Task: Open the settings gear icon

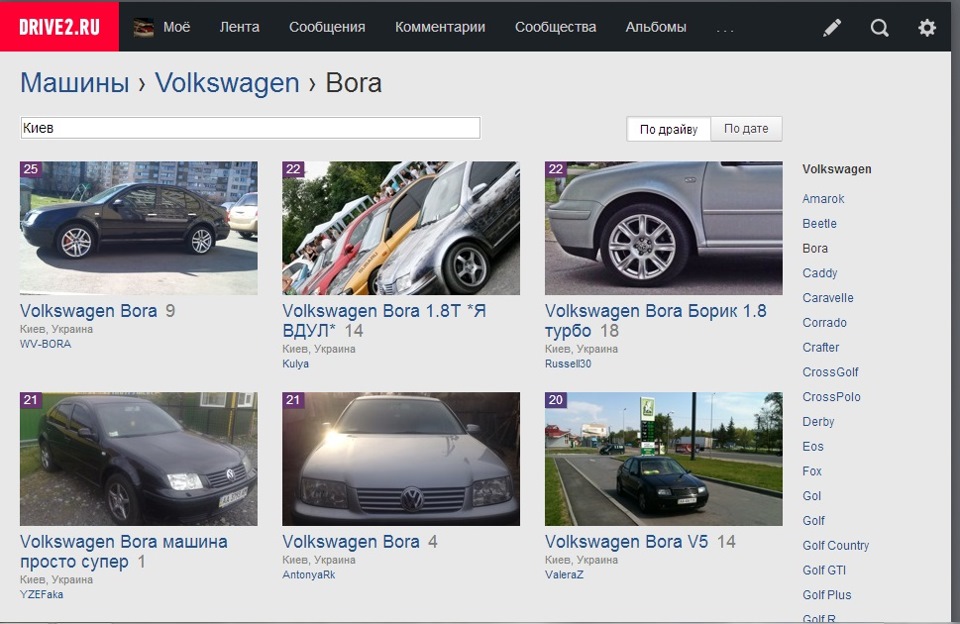Action: [927, 28]
